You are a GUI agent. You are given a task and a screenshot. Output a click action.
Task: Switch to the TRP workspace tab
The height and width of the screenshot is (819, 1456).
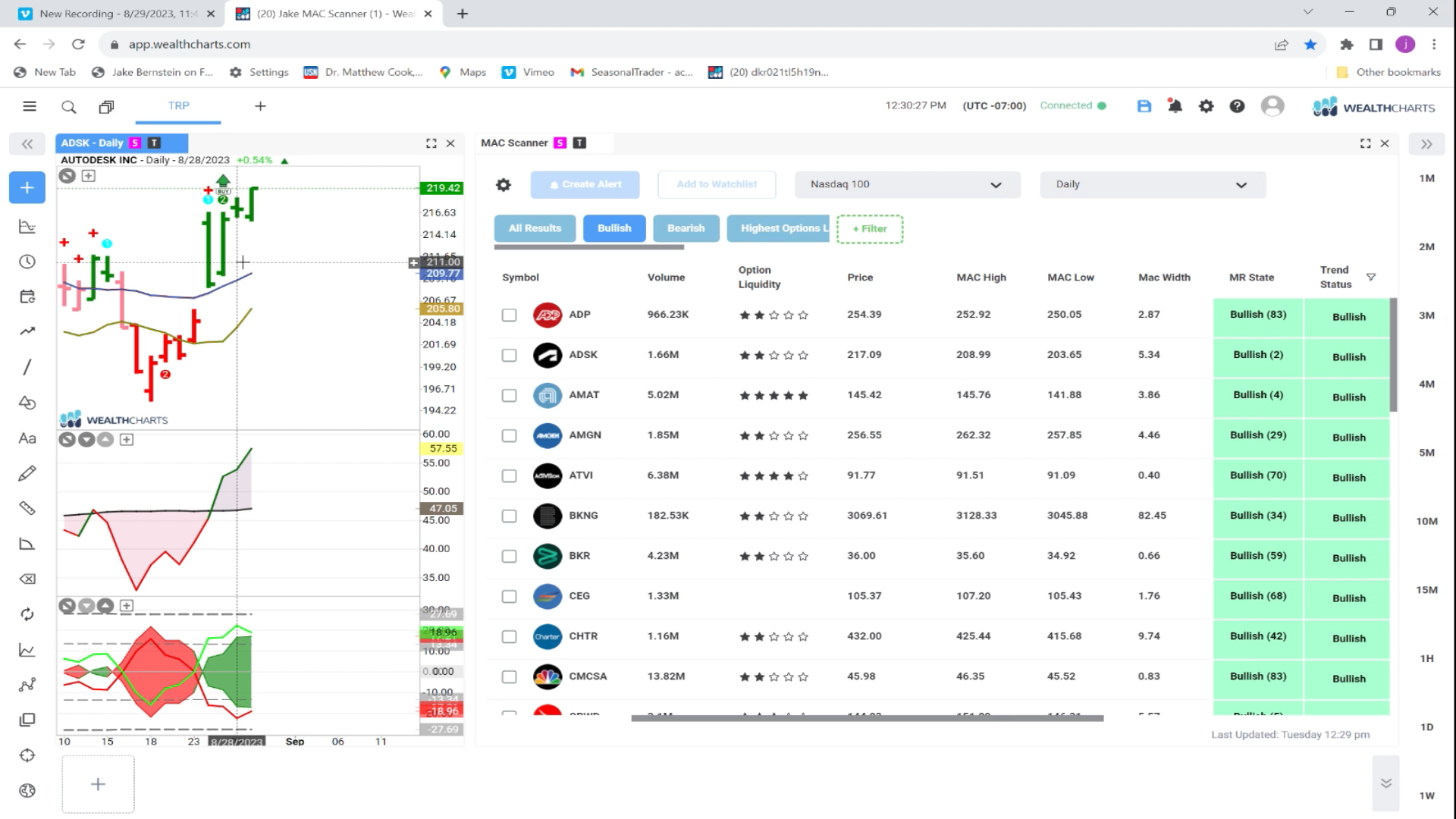pyautogui.click(x=178, y=106)
